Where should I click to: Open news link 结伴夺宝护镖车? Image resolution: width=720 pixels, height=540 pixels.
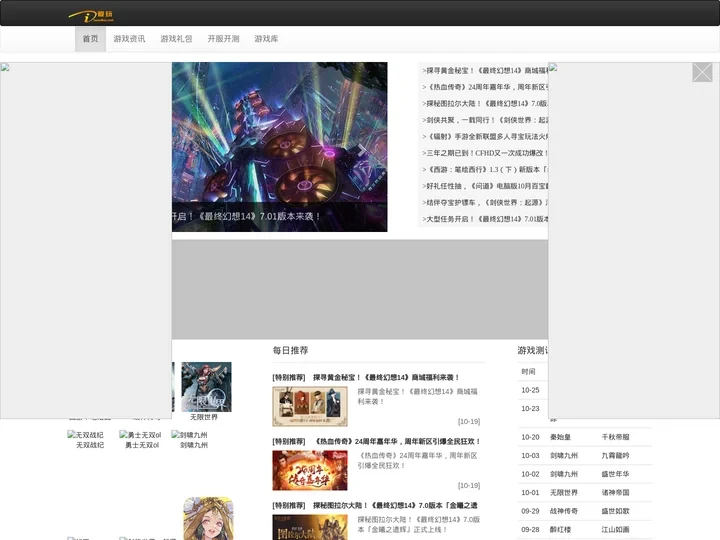(x=485, y=202)
